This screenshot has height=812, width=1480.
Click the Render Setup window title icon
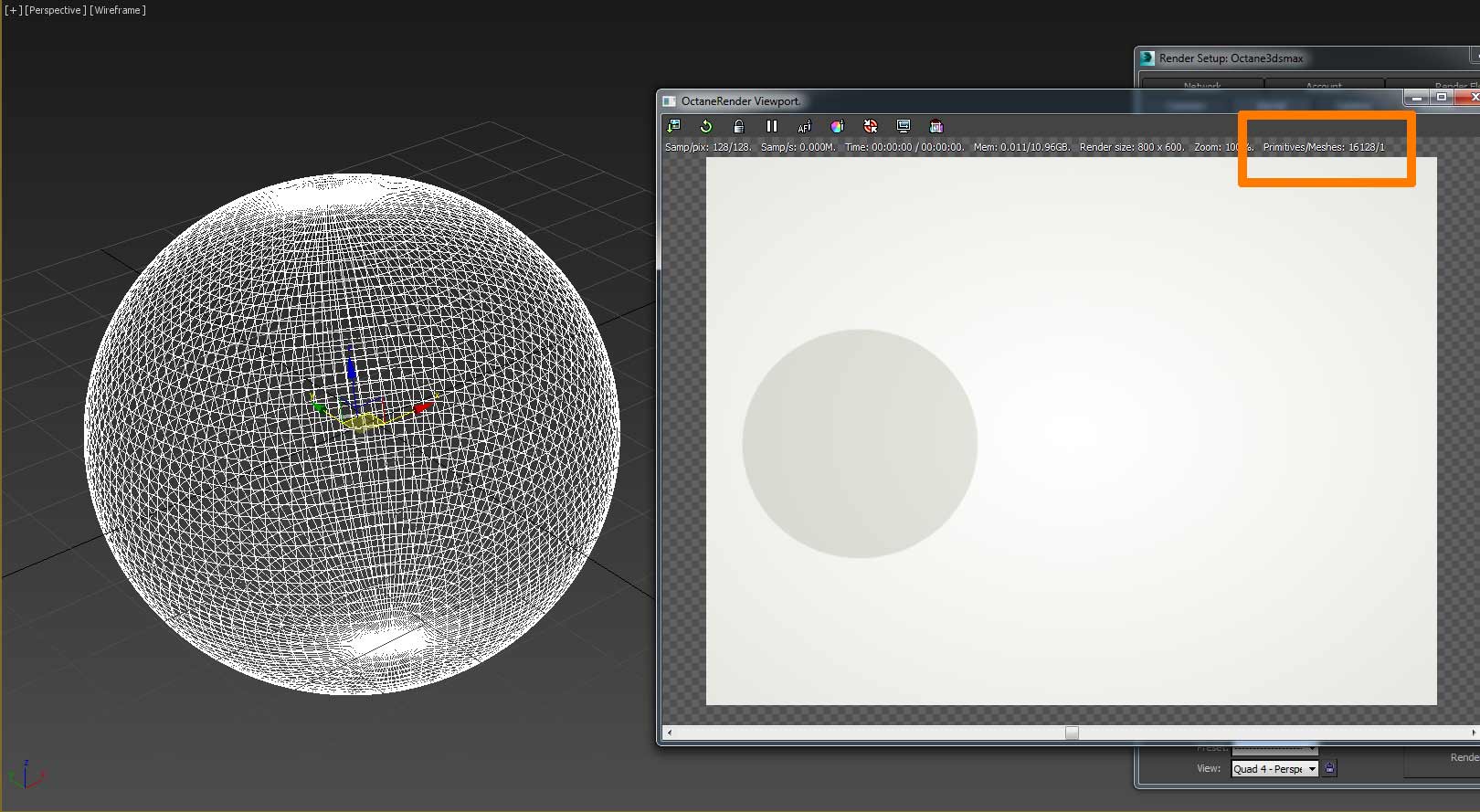[x=1147, y=58]
